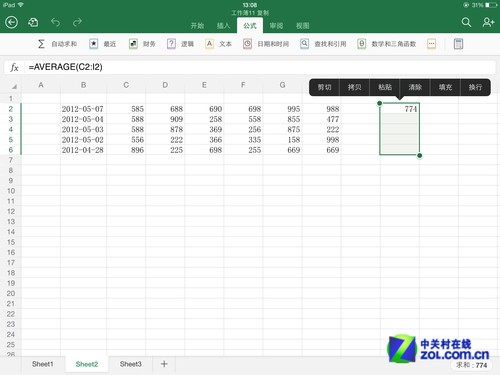500x375 pixels.
Task: Select row 15 header
Action: tap(11, 242)
